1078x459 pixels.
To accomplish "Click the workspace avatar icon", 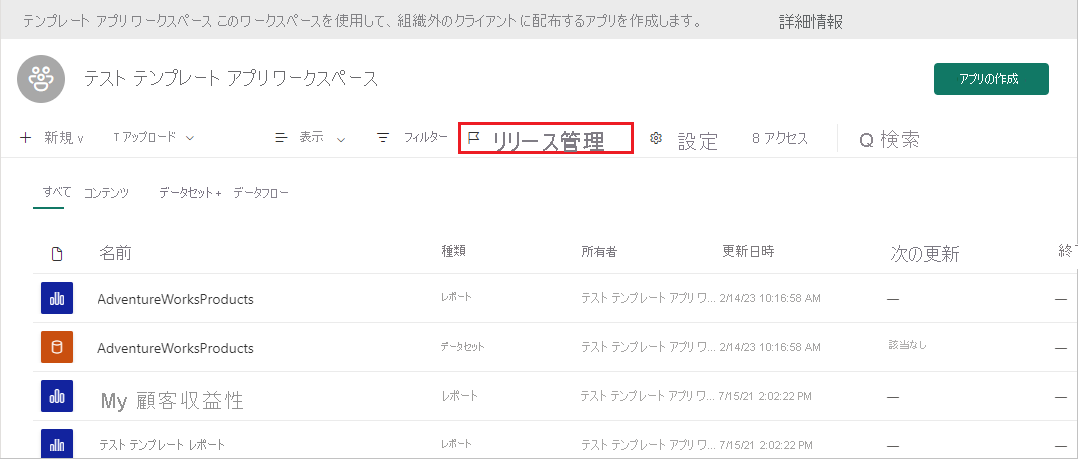I will (41, 79).
